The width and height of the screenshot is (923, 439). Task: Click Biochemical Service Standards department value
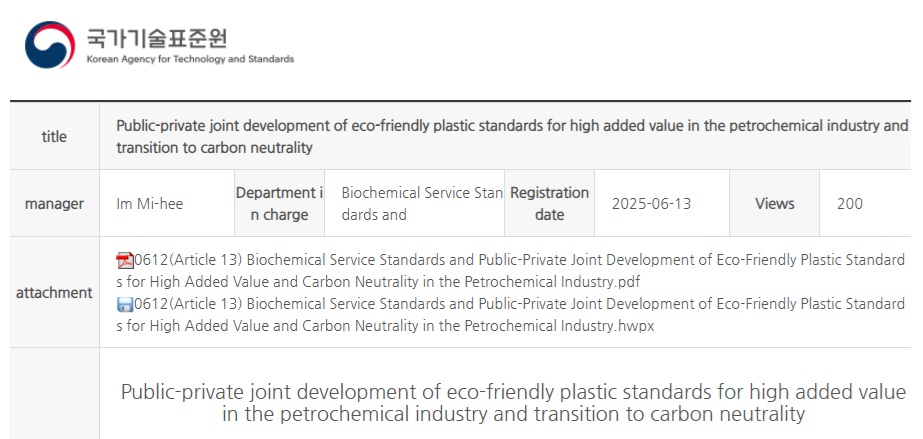pos(422,204)
